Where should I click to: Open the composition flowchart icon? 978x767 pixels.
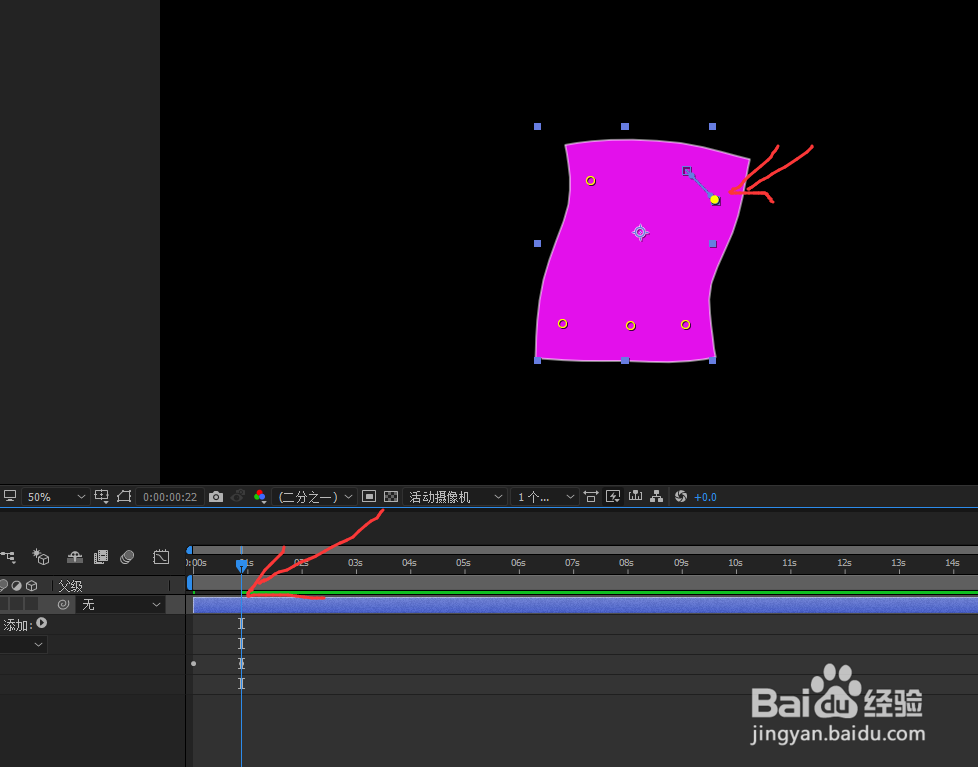(x=656, y=496)
